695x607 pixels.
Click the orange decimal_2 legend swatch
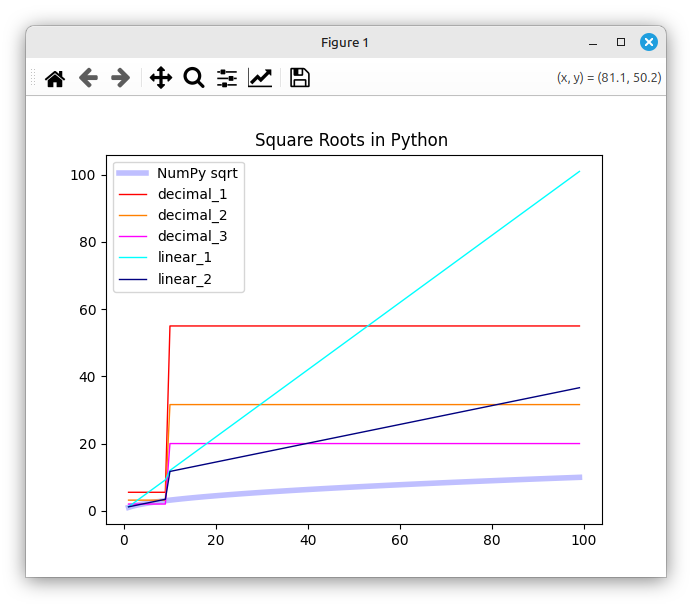(134, 215)
